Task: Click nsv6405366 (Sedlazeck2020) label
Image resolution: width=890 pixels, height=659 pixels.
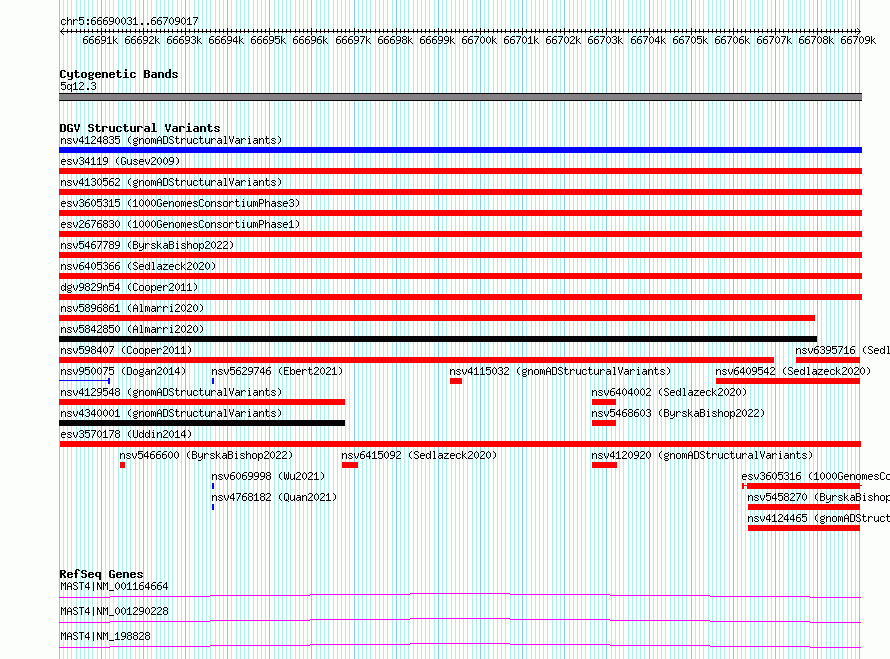Action: [x=138, y=266]
